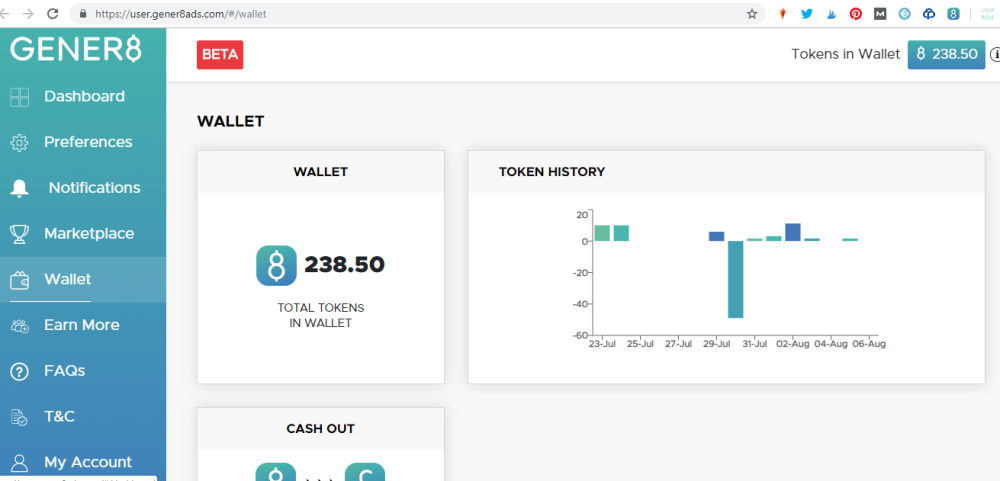Reload the page
1000x481 pixels.
coord(53,13)
